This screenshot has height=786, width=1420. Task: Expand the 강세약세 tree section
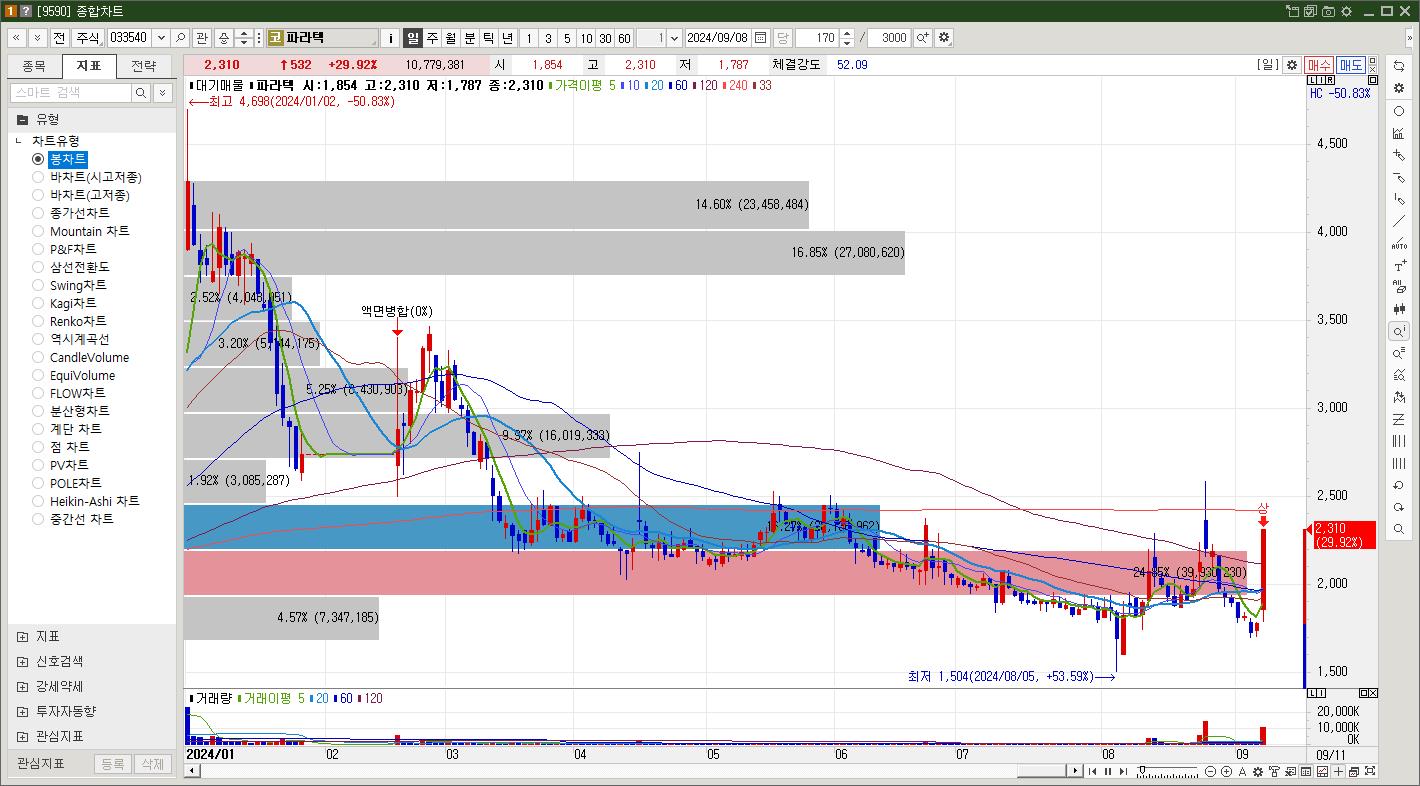click(23, 686)
